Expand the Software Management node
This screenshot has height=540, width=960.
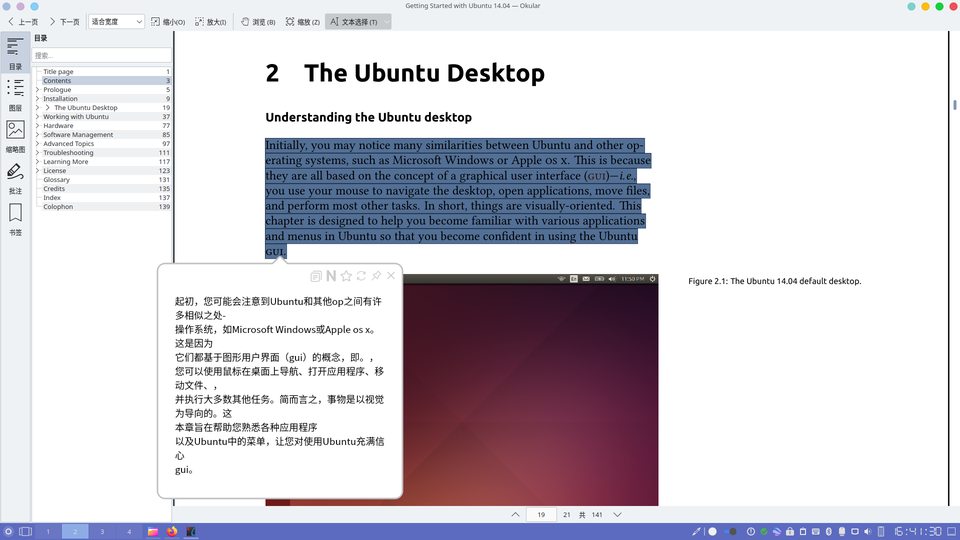[37, 135]
